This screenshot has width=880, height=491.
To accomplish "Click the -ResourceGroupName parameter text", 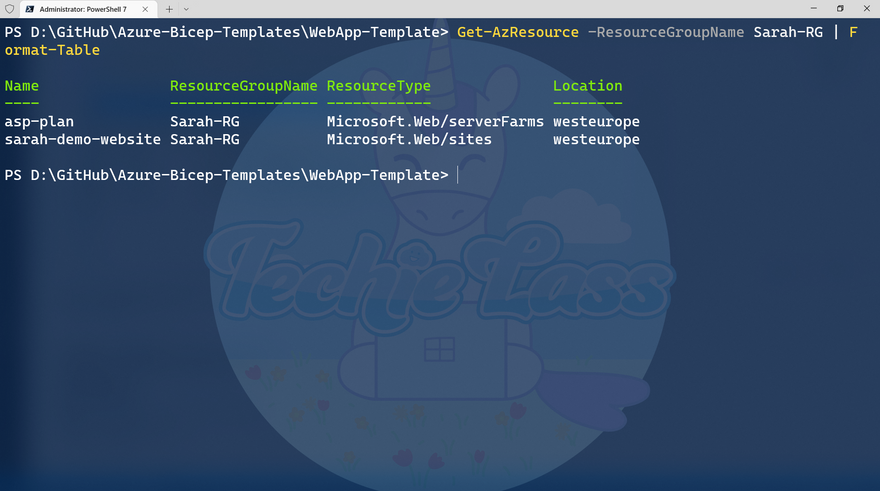I will point(666,32).
